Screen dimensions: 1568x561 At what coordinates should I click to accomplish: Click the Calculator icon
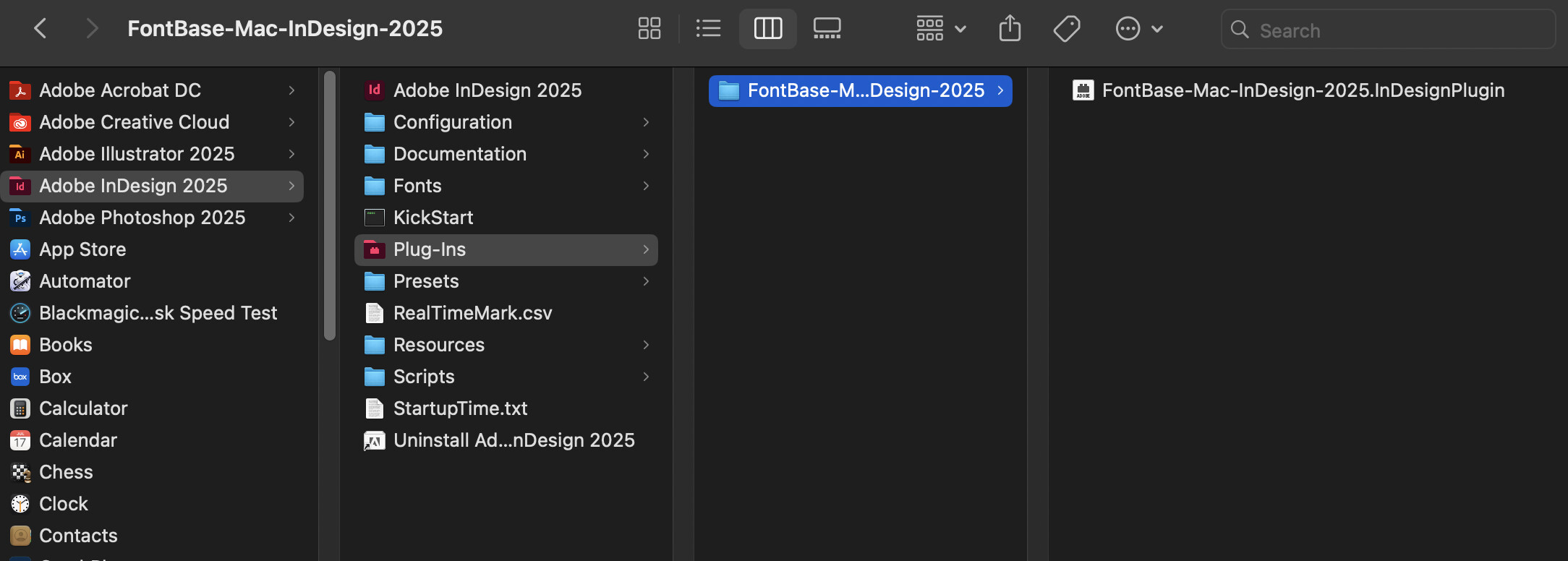[x=20, y=408]
